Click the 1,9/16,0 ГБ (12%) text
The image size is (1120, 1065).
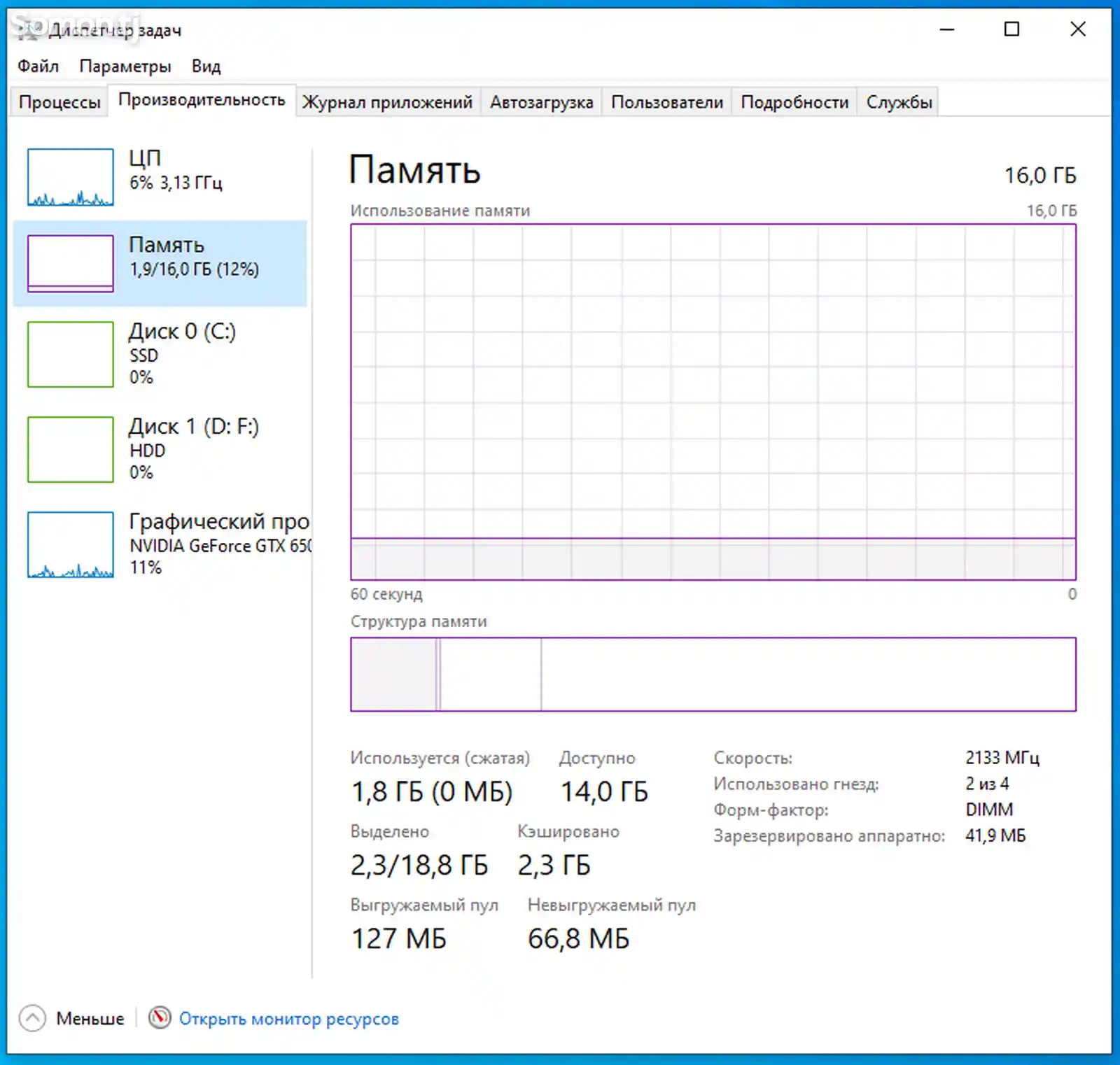tap(194, 269)
